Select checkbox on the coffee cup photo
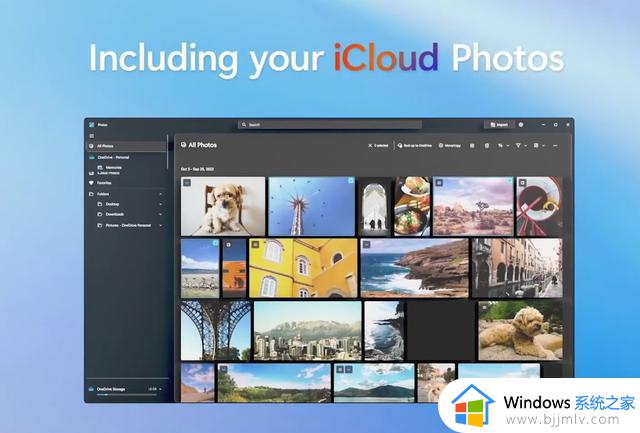The height and width of the screenshot is (433, 640). [x=522, y=183]
